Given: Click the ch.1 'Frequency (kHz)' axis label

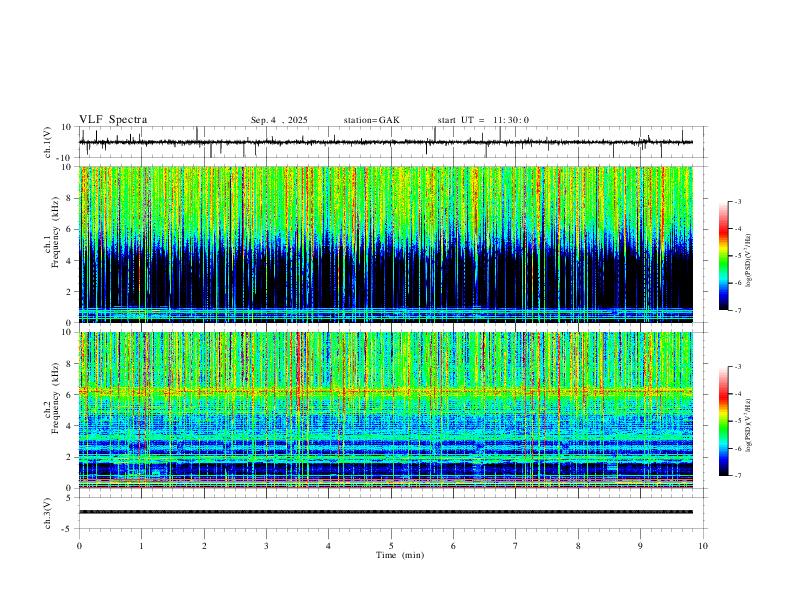Looking at the screenshot, I should pyautogui.click(x=55, y=232).
